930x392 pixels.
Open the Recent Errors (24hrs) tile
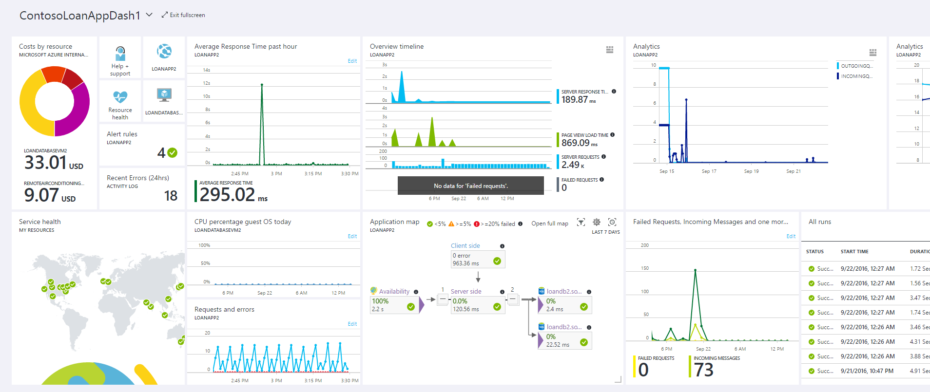coord(141,189)
